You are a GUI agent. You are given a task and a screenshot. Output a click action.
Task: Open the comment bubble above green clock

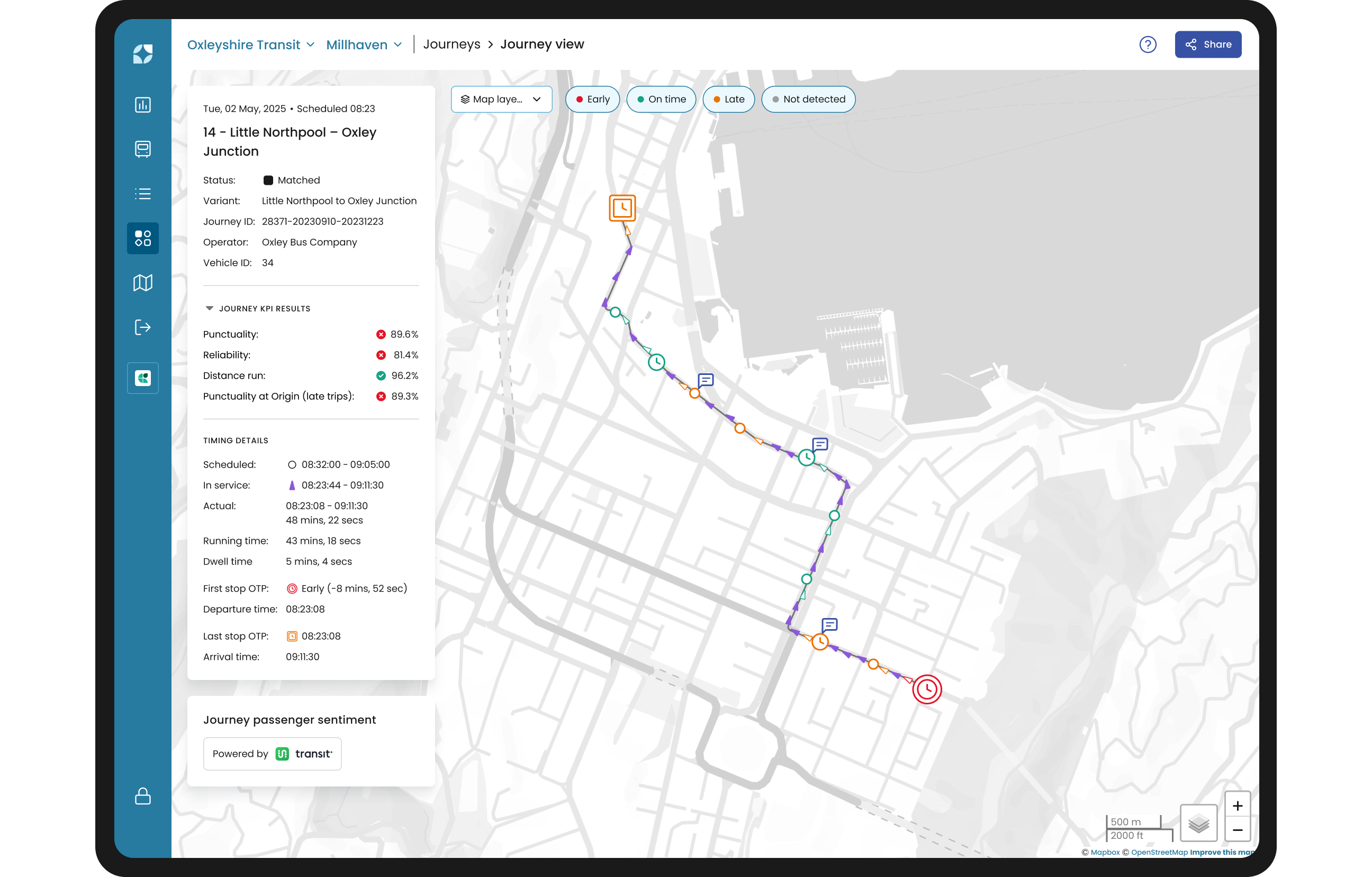point(820,444)
